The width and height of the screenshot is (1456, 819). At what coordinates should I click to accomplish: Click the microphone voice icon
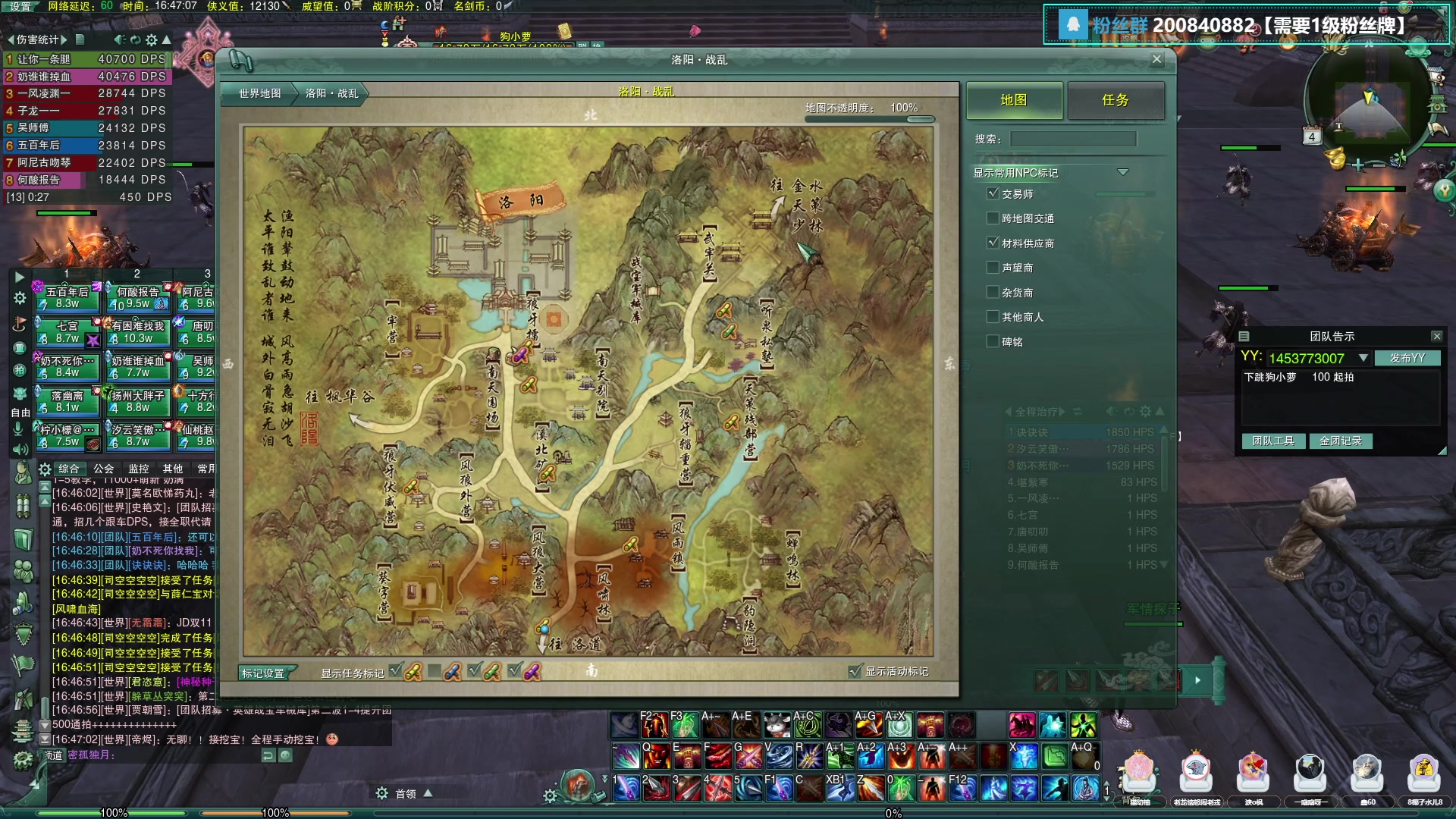pos(18,429)
